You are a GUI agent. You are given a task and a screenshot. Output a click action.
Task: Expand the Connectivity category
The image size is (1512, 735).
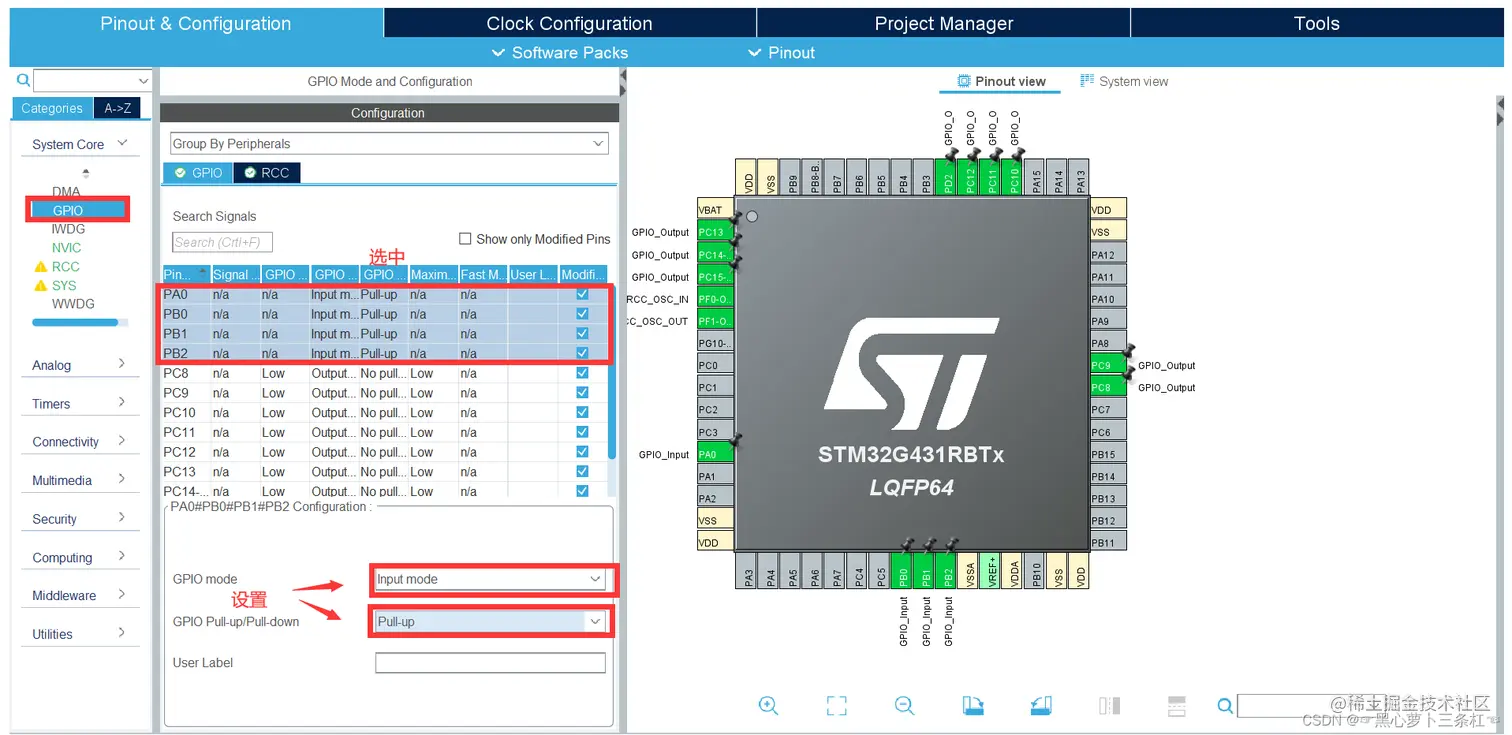point(80,442)
